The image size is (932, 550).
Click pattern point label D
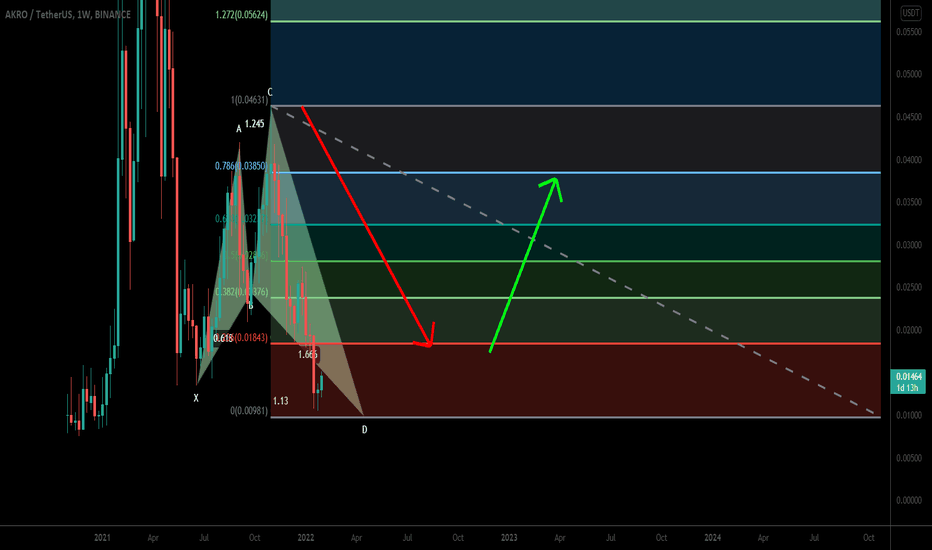(364, 429)
